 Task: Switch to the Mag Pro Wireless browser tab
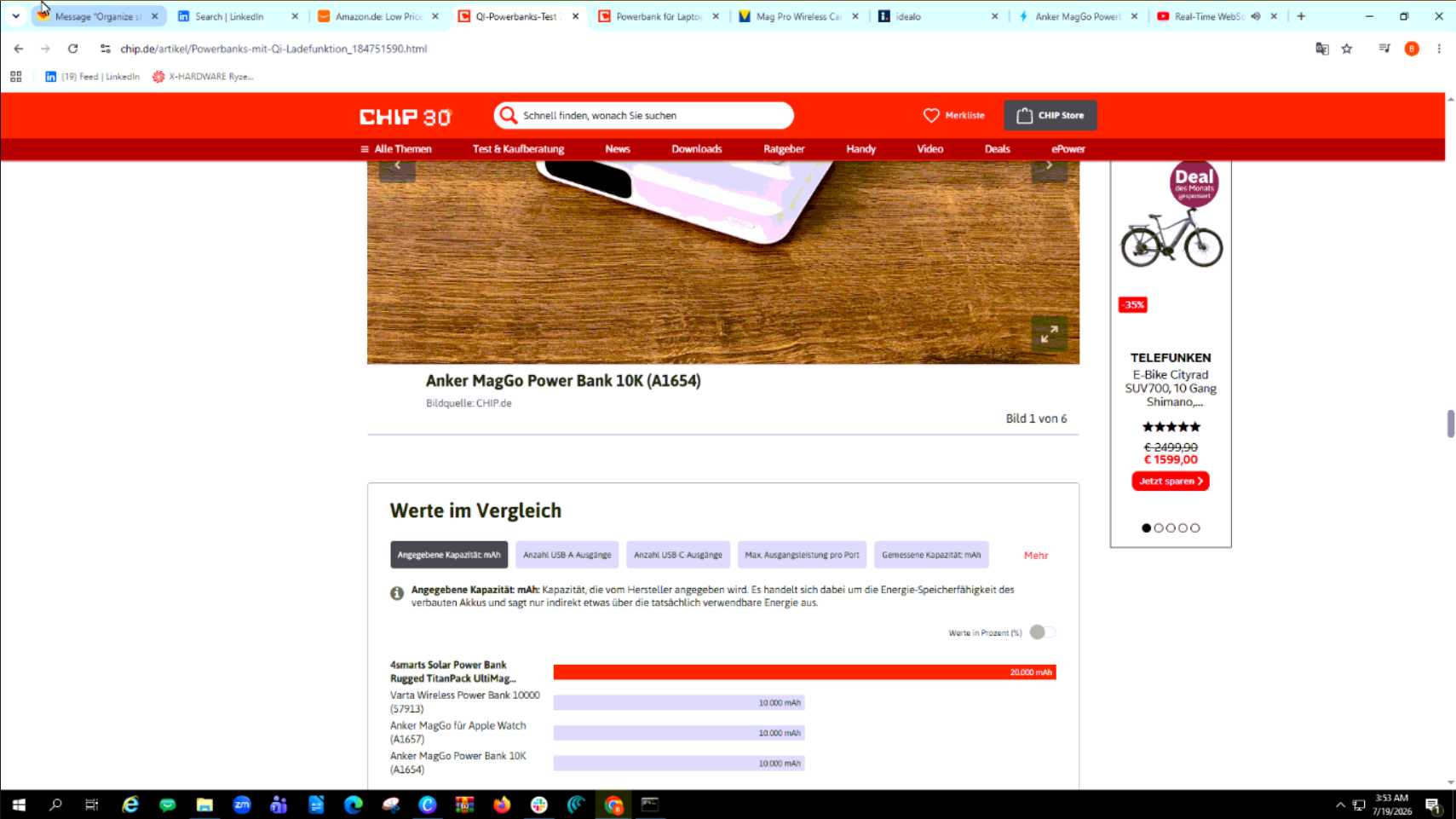click(x=799, y=16)
